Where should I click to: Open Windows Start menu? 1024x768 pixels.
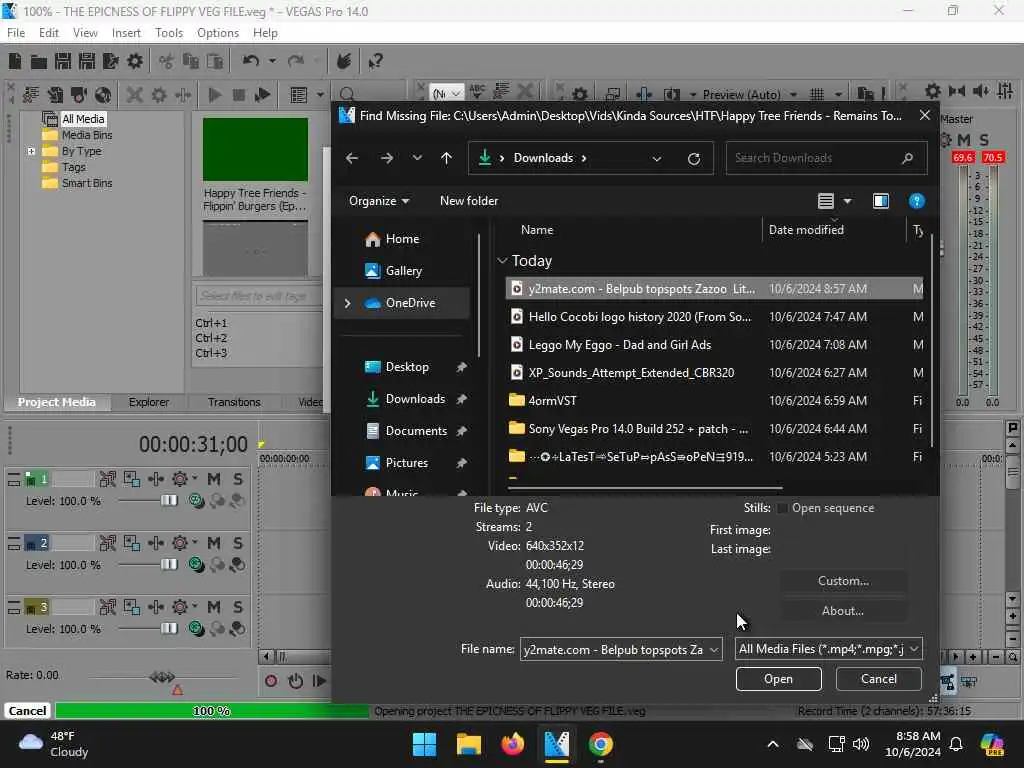pyautogui.click(x=424, y=744)
